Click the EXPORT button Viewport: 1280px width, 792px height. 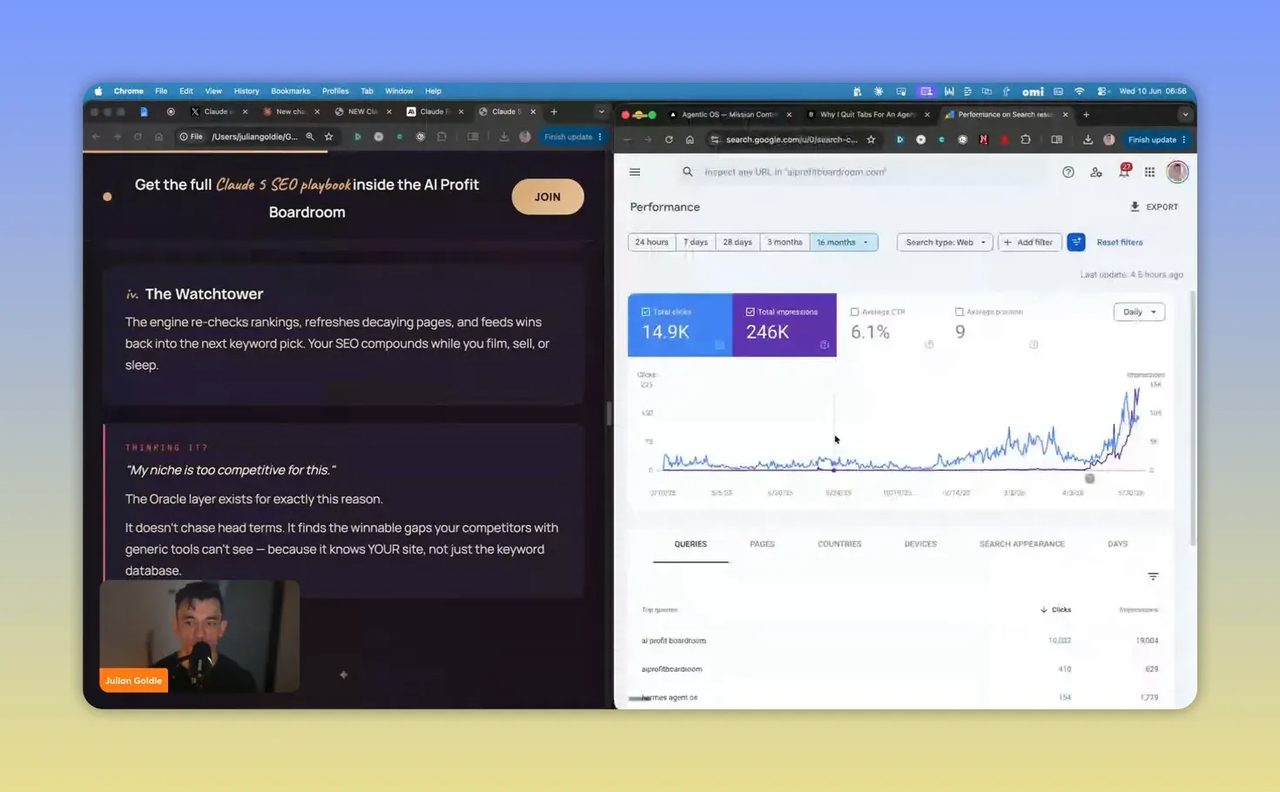point(1154,207)
